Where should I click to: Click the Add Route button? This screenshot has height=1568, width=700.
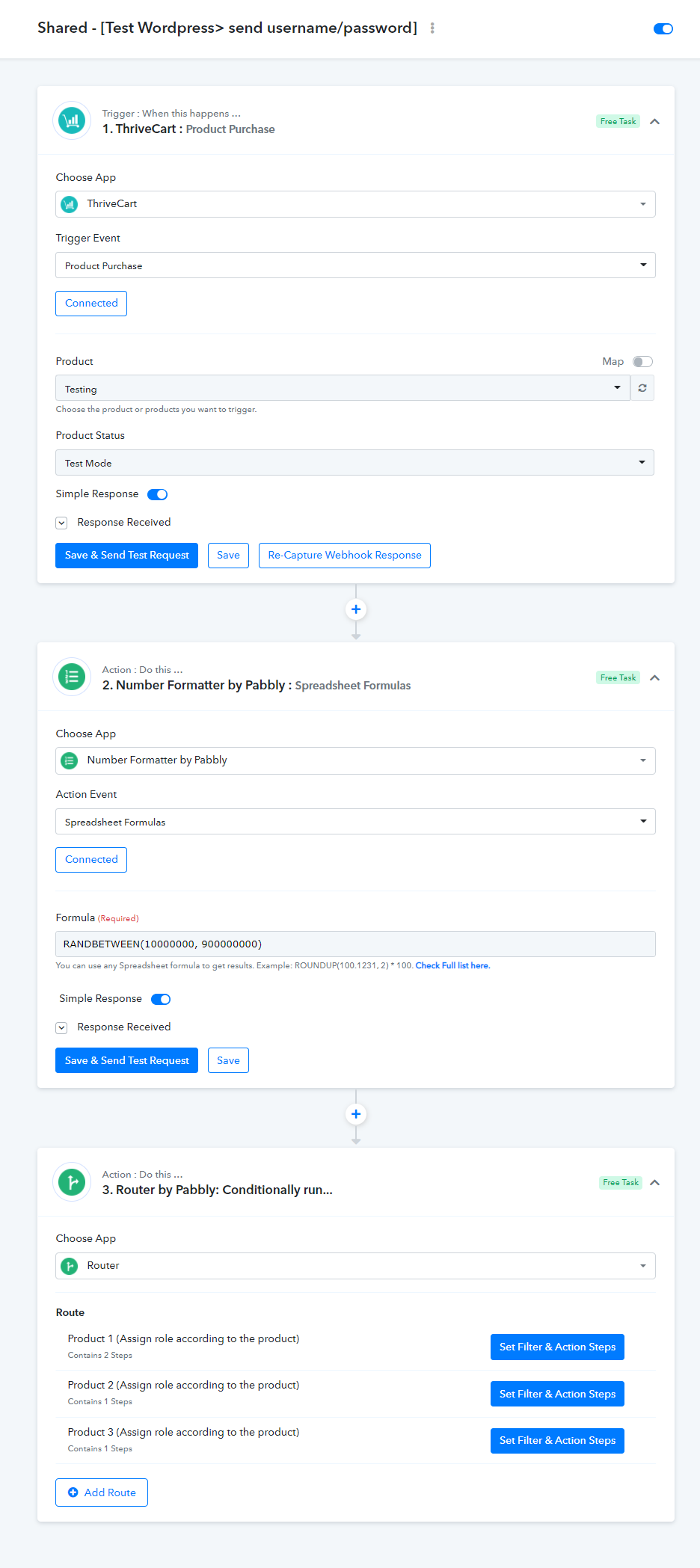pyautogui.click(x=102, y=1492)
